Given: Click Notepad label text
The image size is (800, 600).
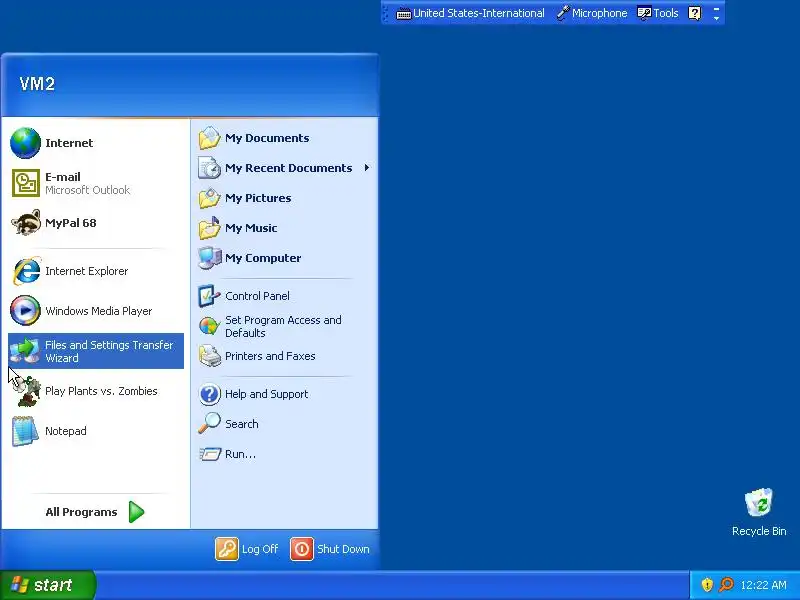Looking at the screenshot, I should 66,431.
